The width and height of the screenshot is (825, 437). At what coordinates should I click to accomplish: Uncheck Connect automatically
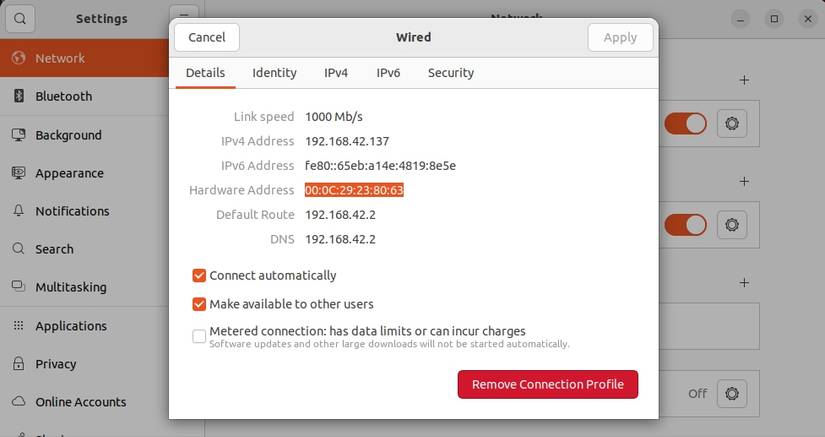click(x=199, y=275)
